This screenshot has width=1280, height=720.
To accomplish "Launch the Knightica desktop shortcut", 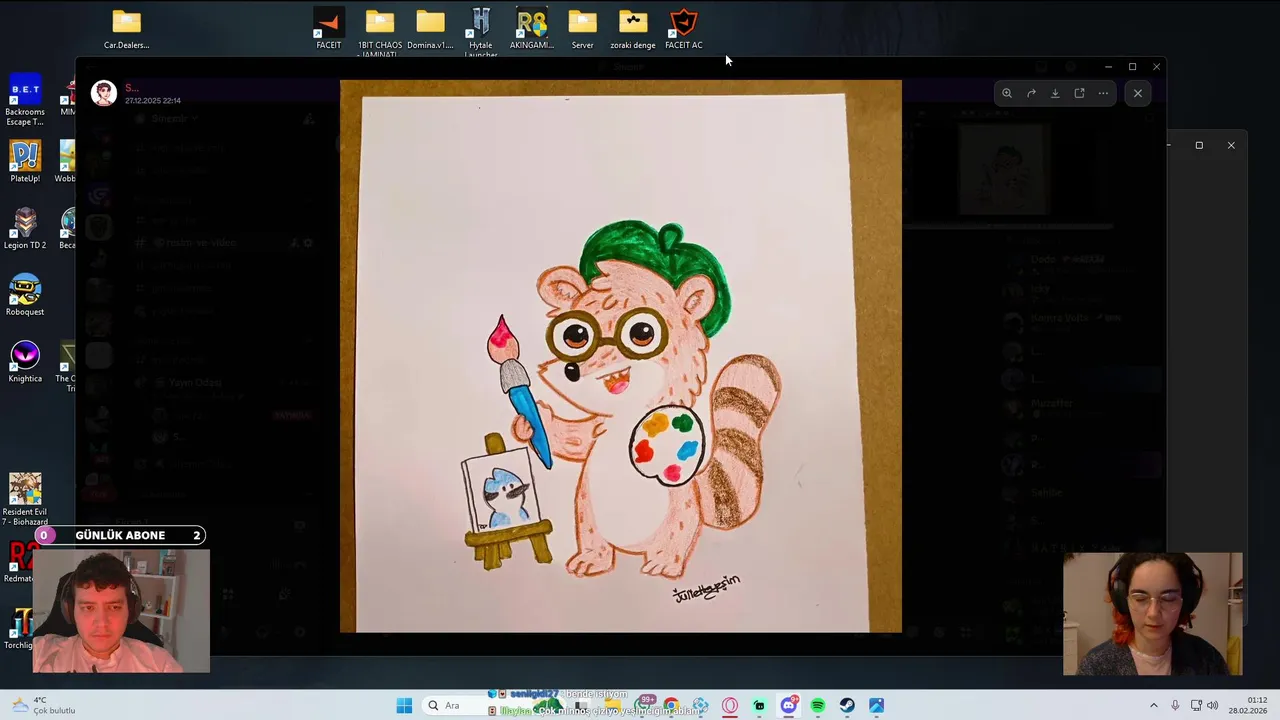I will pos(25,362).
